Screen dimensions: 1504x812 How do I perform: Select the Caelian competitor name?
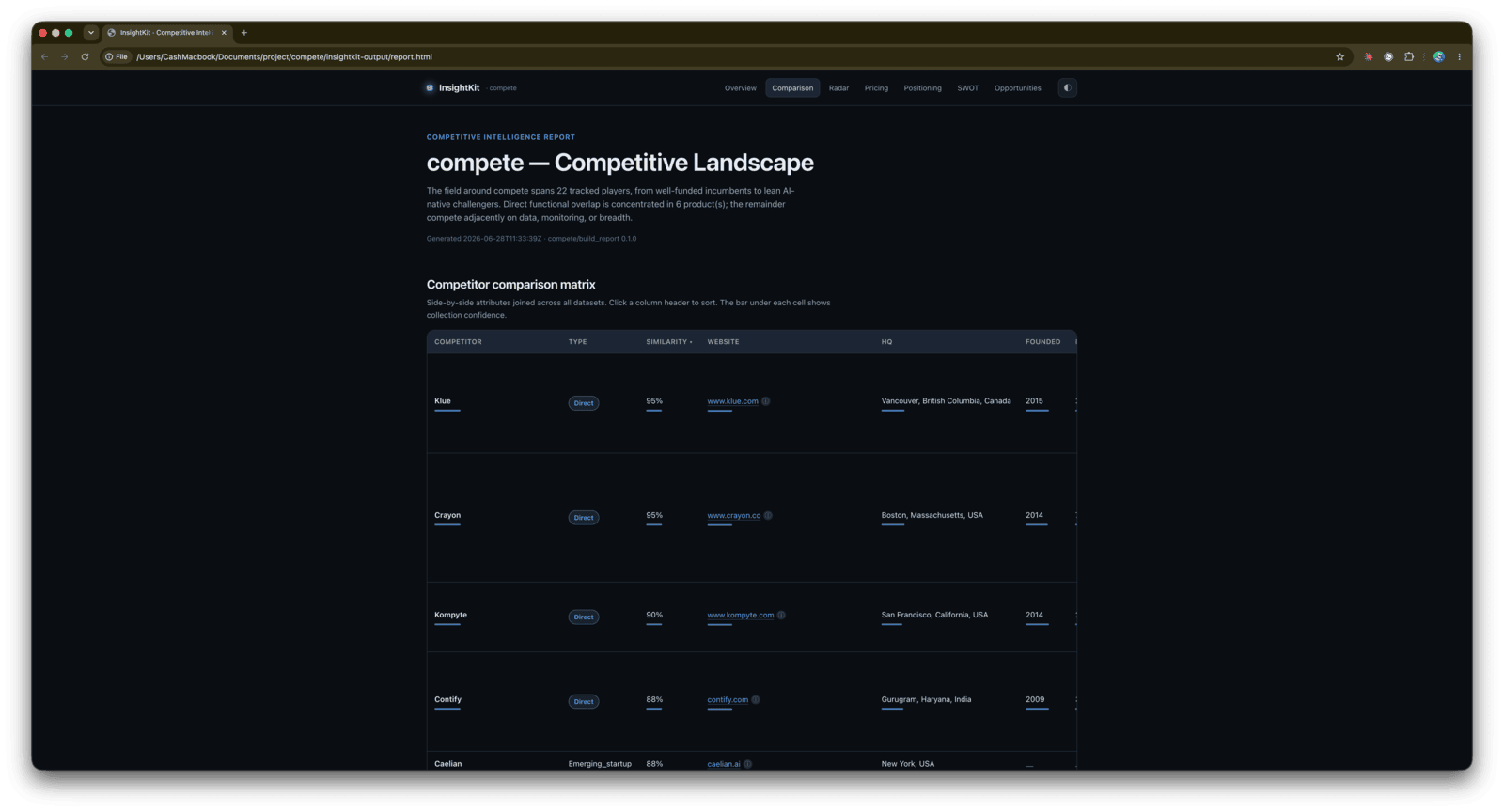coord(447,764)
